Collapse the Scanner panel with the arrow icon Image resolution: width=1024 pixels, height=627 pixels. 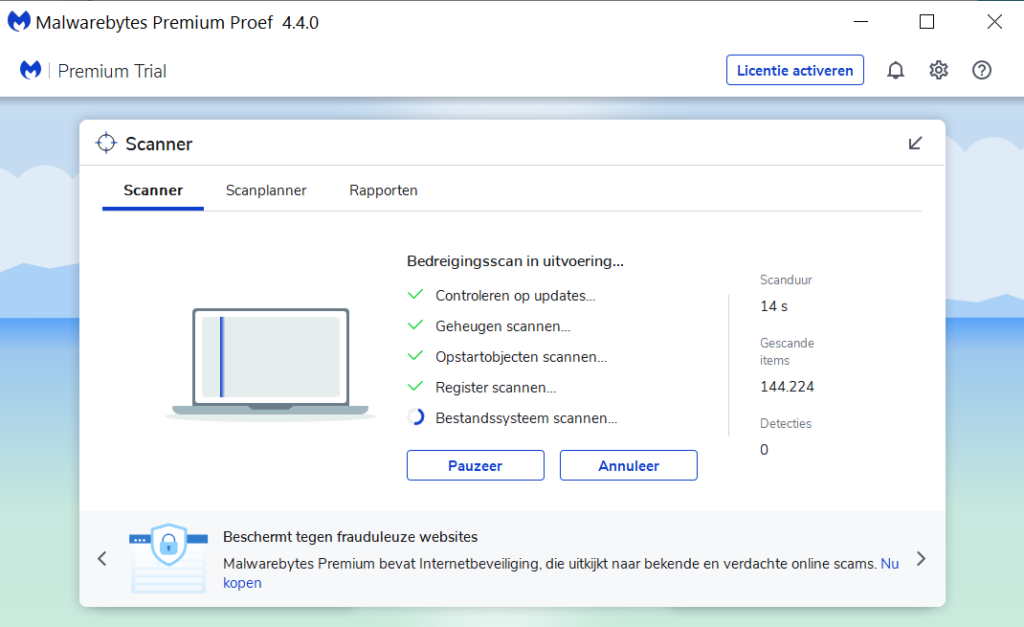[915, 143]
